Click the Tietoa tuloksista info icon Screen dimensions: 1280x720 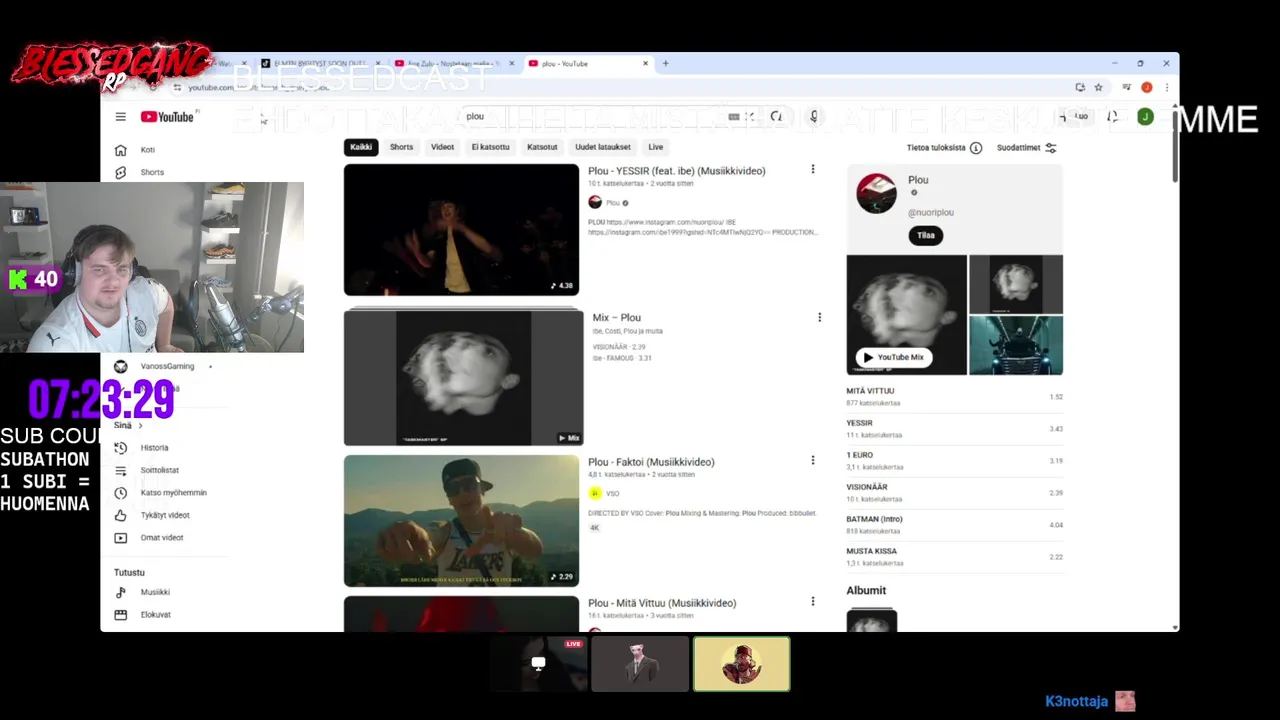[976, 148]
